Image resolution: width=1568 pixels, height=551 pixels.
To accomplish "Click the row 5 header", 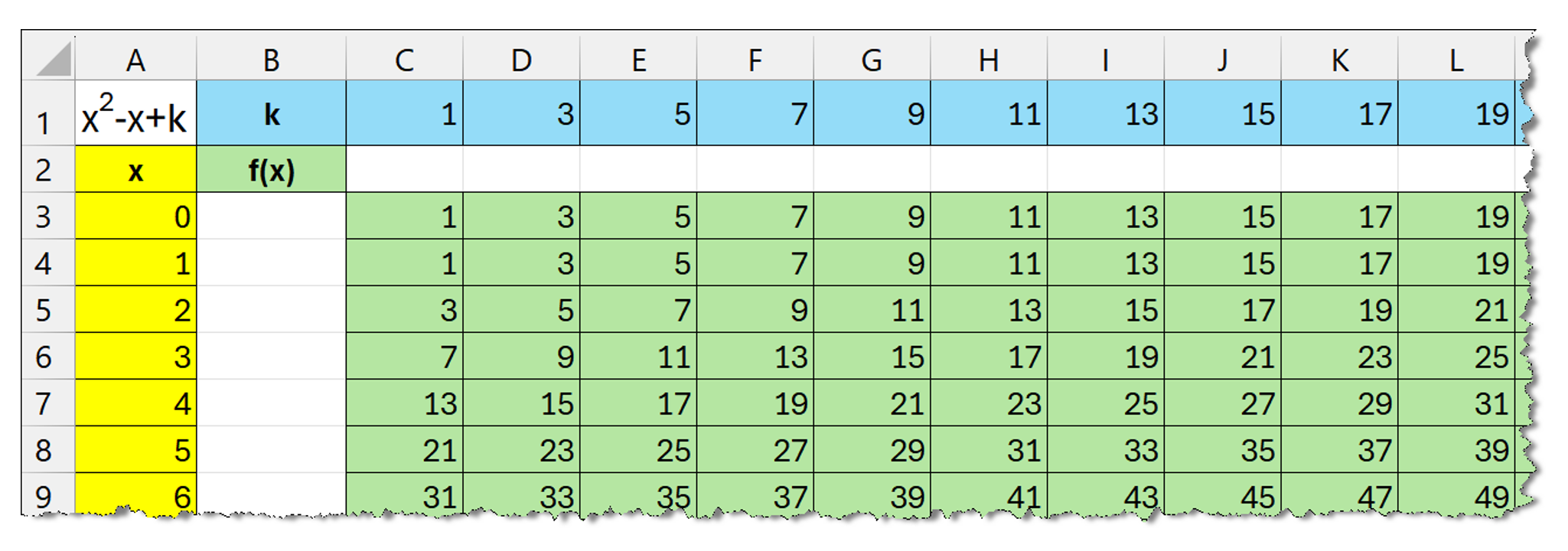I will click(x=44, y=310).
